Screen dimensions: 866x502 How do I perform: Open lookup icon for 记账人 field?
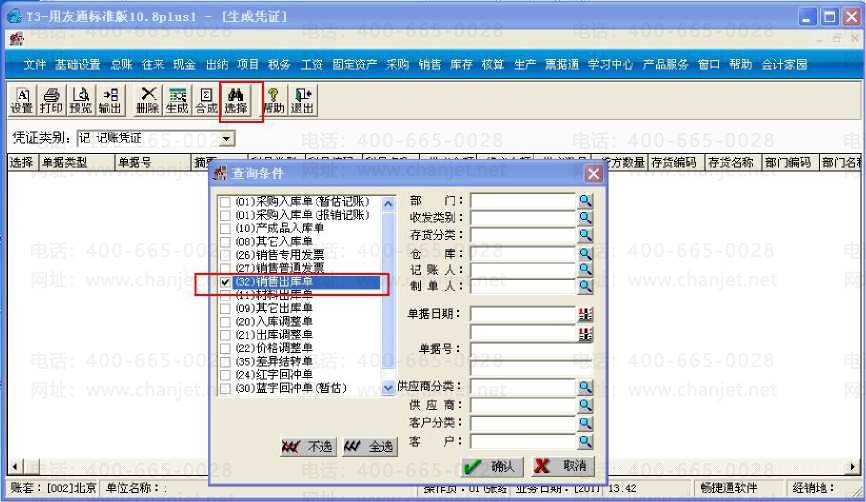[x=585, y=270]
